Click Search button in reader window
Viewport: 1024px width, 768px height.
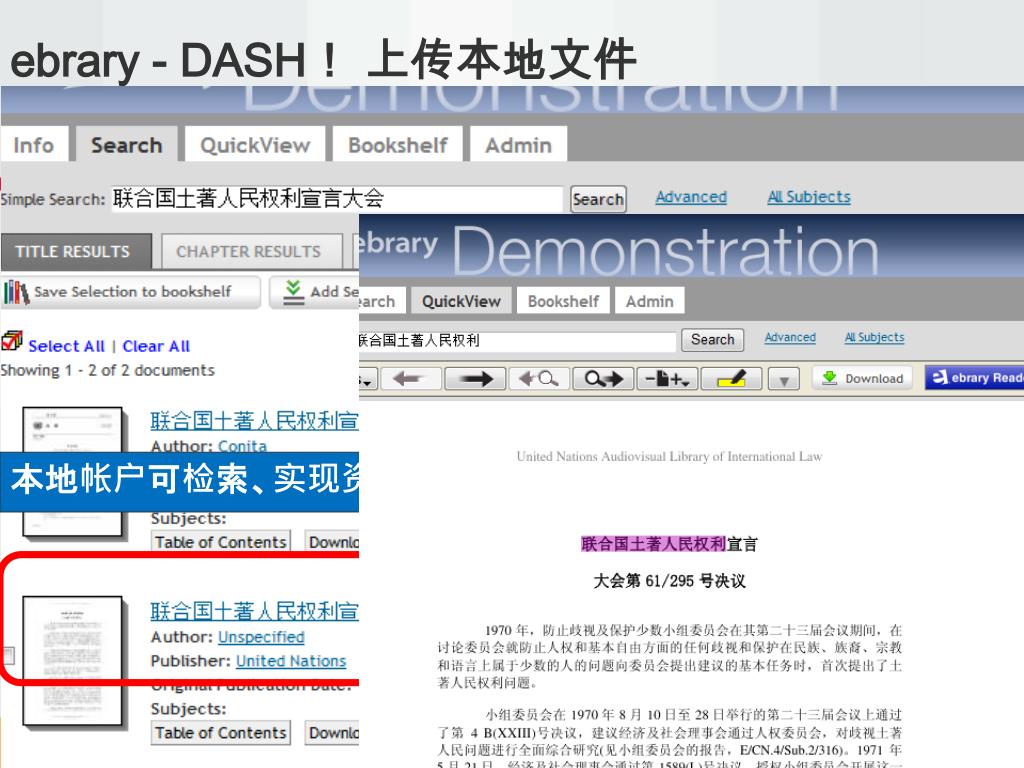712,340
